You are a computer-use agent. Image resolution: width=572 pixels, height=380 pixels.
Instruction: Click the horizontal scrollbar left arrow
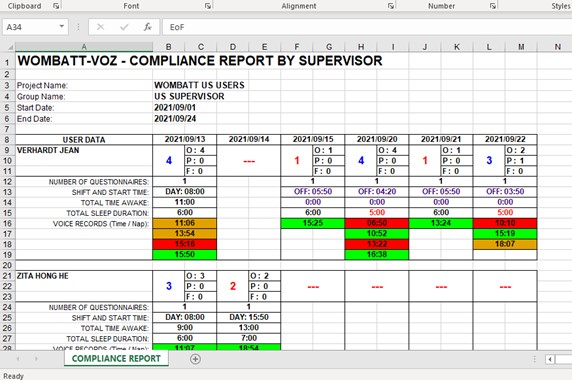tap(550, 359)
